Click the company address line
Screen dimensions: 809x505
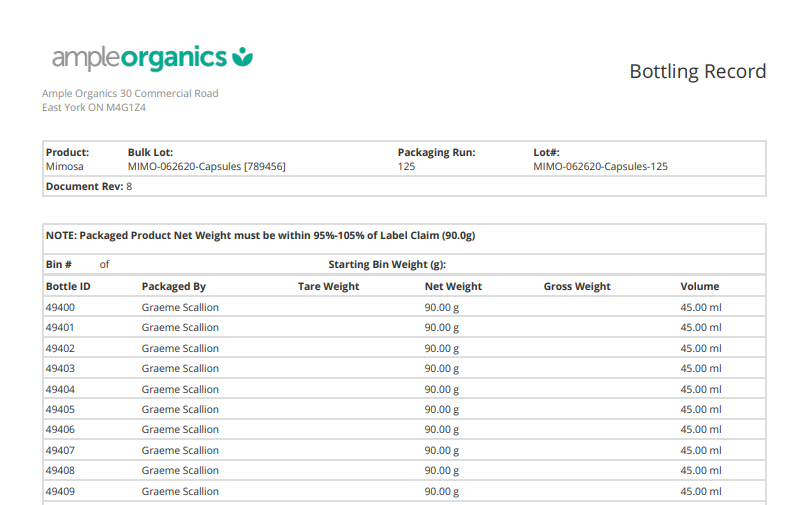tap(130, 94)
